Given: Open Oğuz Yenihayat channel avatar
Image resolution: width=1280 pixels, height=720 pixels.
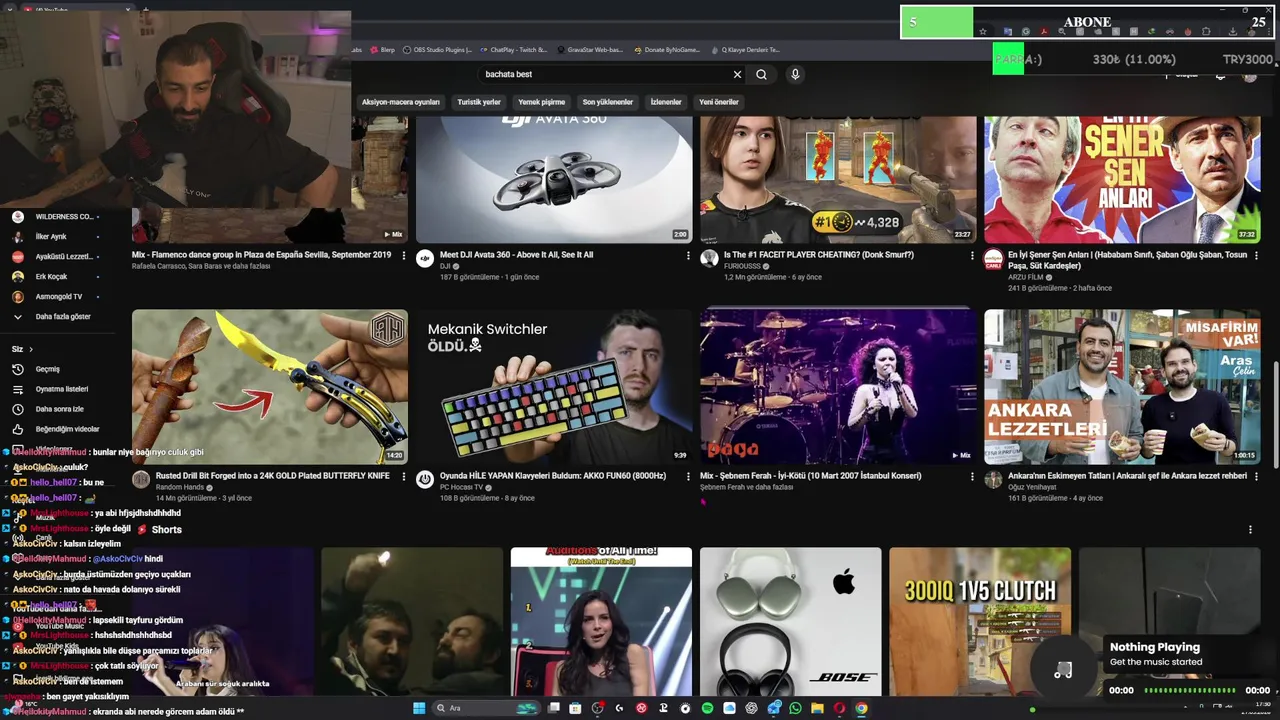Looking at the screenshot, I should [x=993, y=479].
